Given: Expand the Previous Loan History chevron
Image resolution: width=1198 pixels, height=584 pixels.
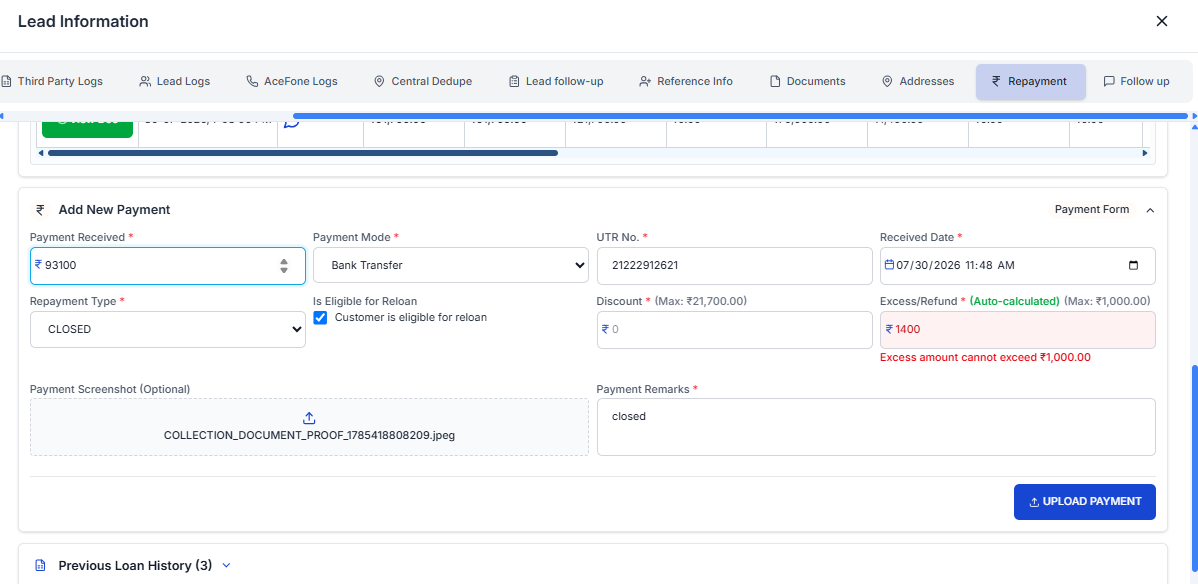Looking at the screenshot, I should coord(225,566).
